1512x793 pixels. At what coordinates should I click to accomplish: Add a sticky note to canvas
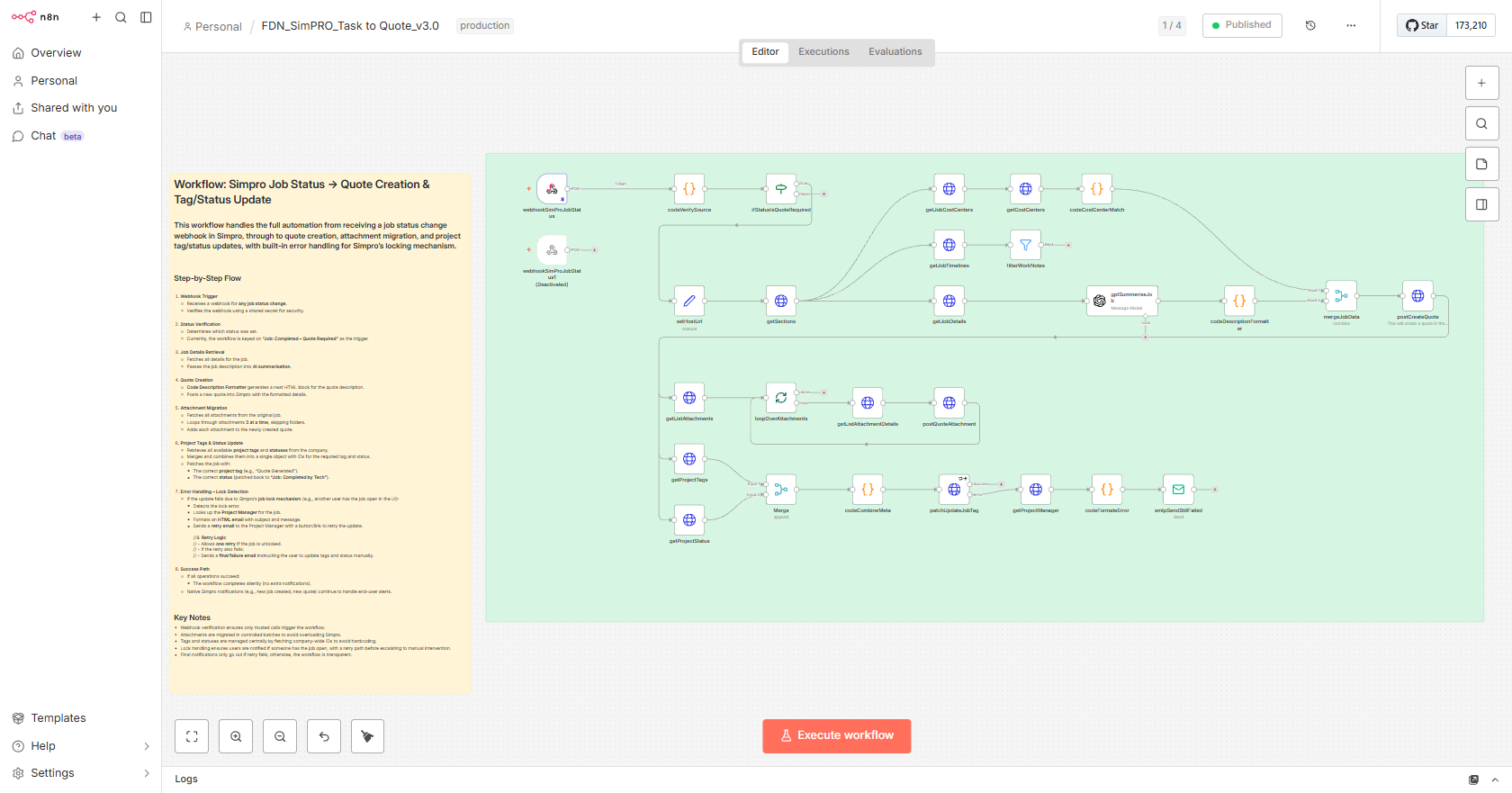pyautogui.click(x=1481, y=164)
